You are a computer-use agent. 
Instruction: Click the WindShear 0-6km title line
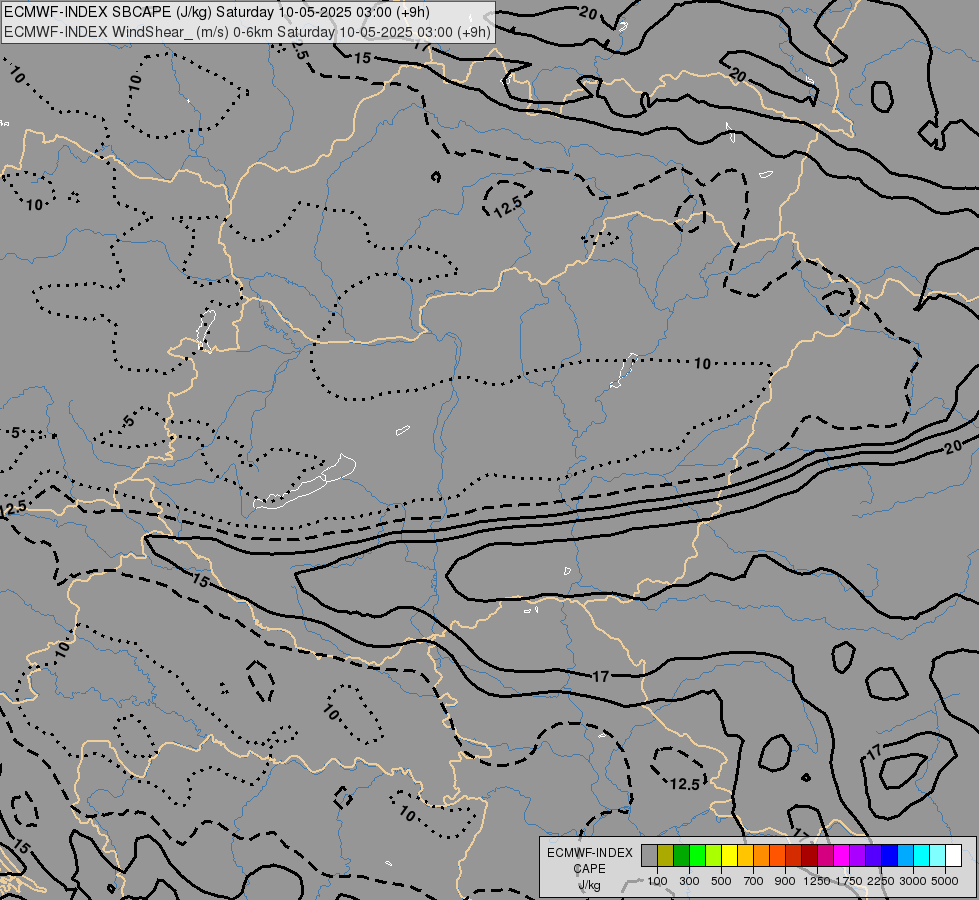tap(247, 32)
